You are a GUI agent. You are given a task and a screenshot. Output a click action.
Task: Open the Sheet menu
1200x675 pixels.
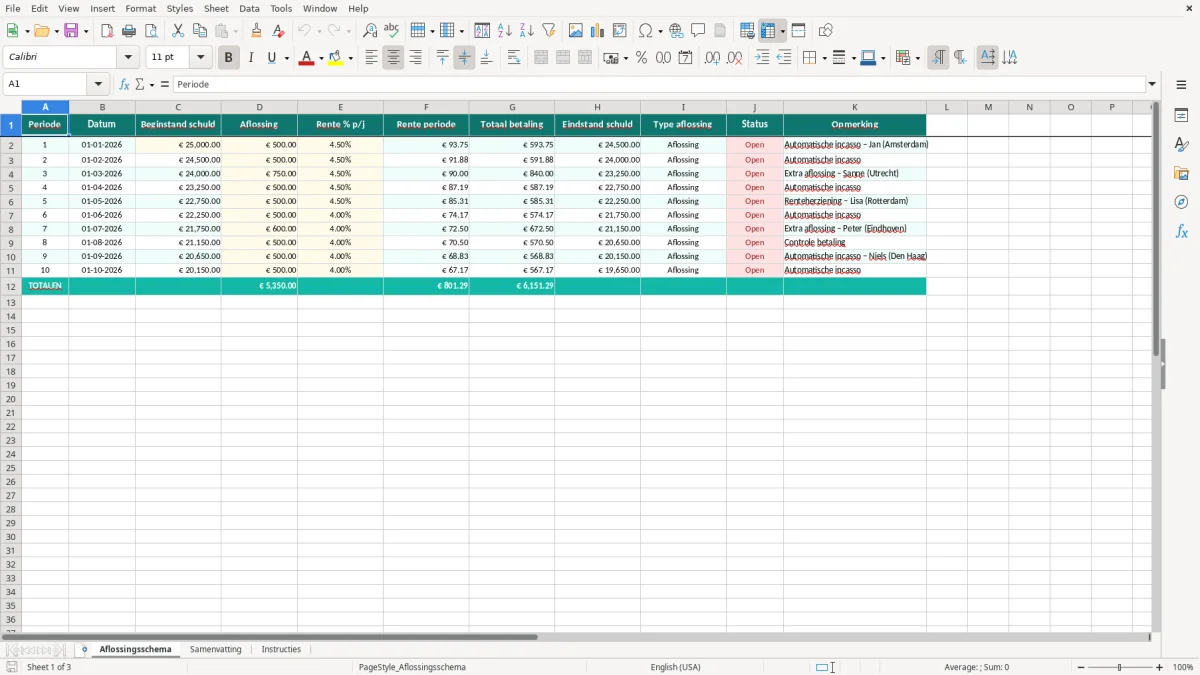[216, 8]
